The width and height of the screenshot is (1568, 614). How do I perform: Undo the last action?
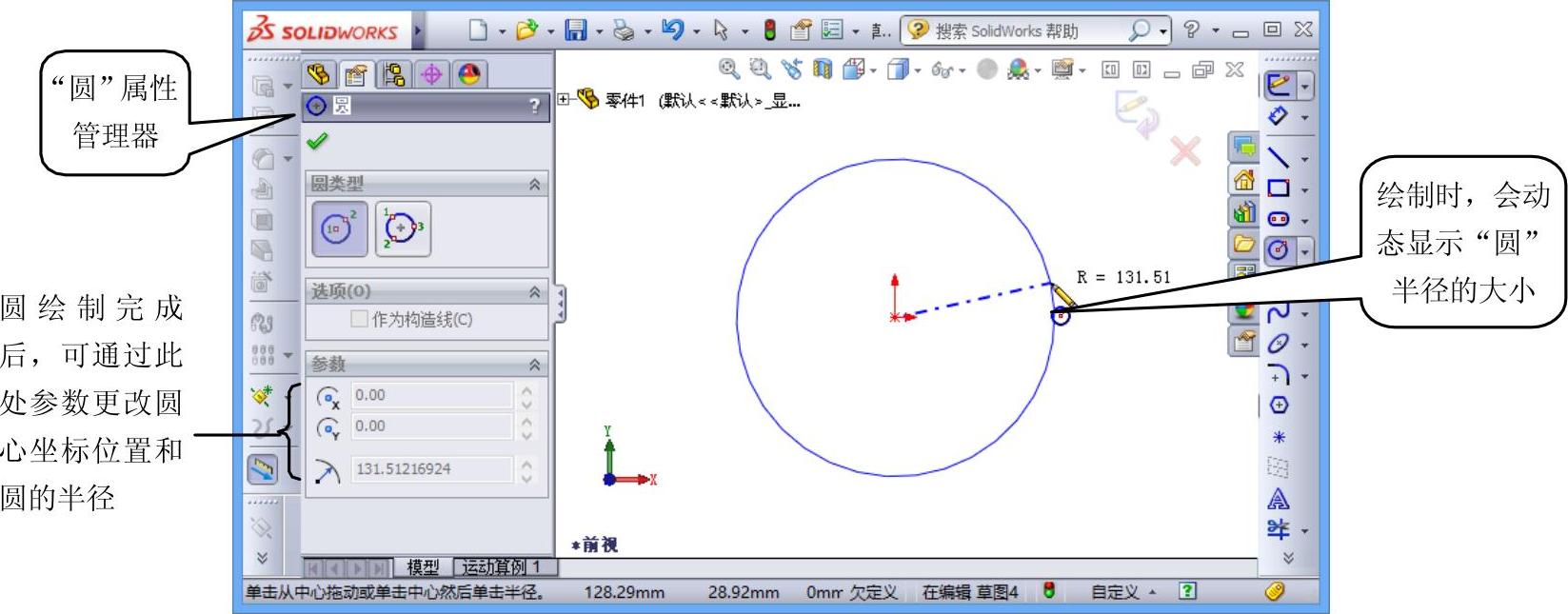tap(672, 30)
